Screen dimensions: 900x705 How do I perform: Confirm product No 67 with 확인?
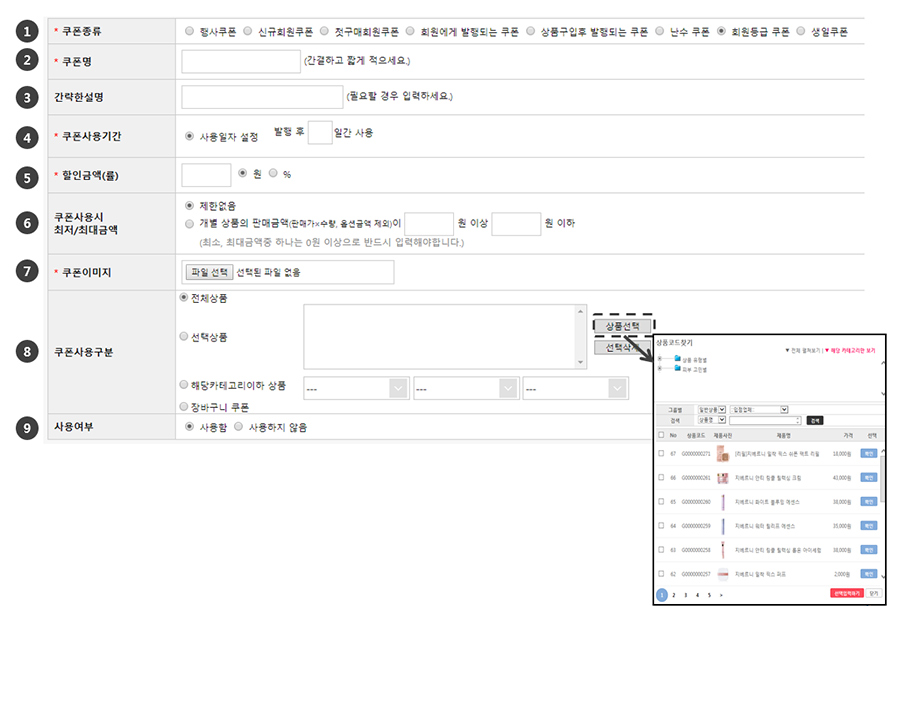869,453
